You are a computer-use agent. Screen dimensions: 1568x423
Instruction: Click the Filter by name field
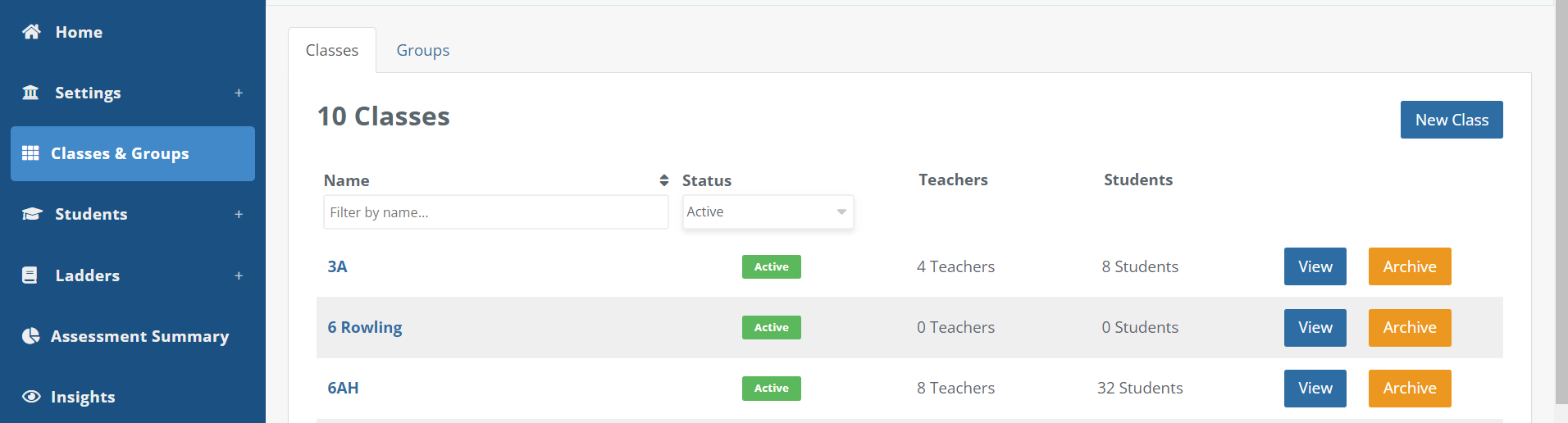(x=495, y=212)
